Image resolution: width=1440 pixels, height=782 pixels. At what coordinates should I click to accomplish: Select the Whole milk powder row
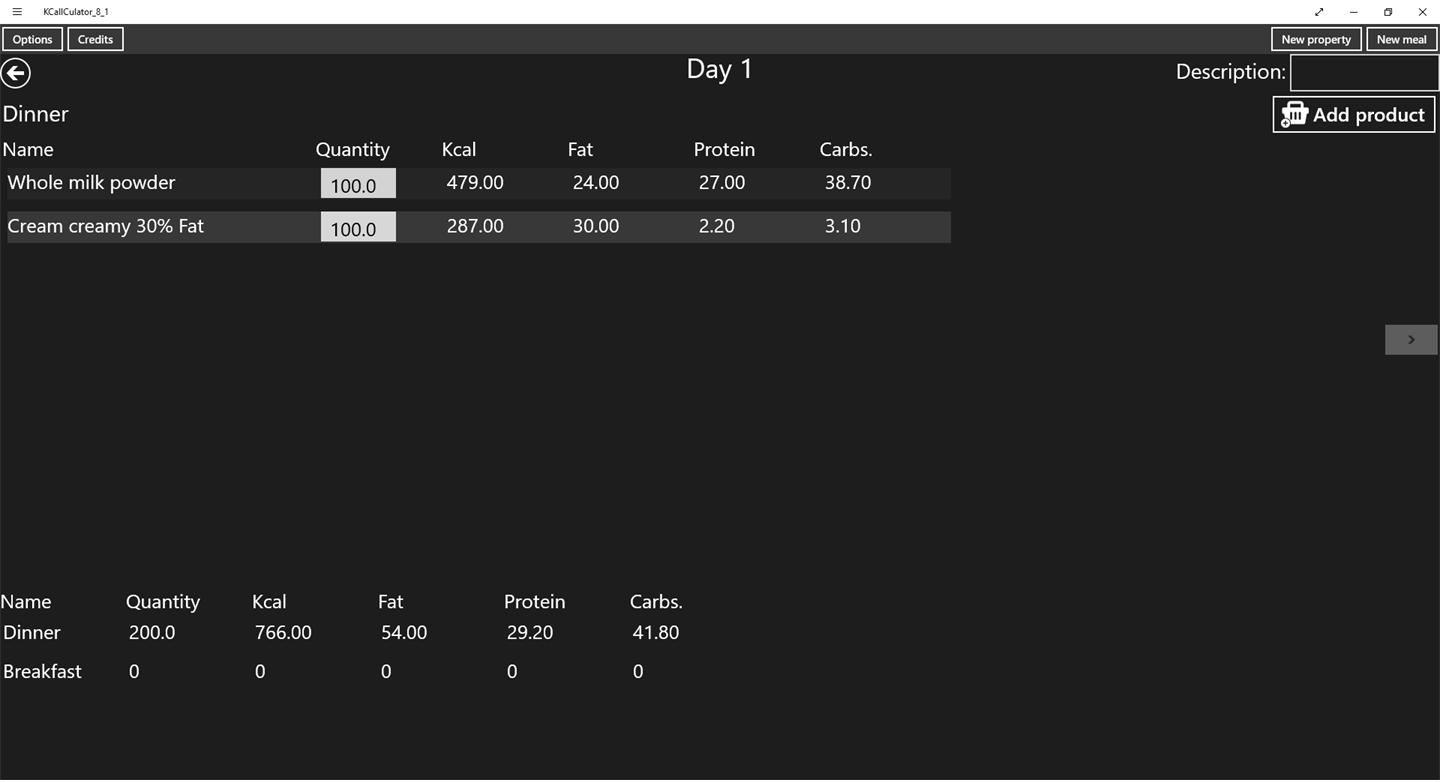click(x=479, y=183)
